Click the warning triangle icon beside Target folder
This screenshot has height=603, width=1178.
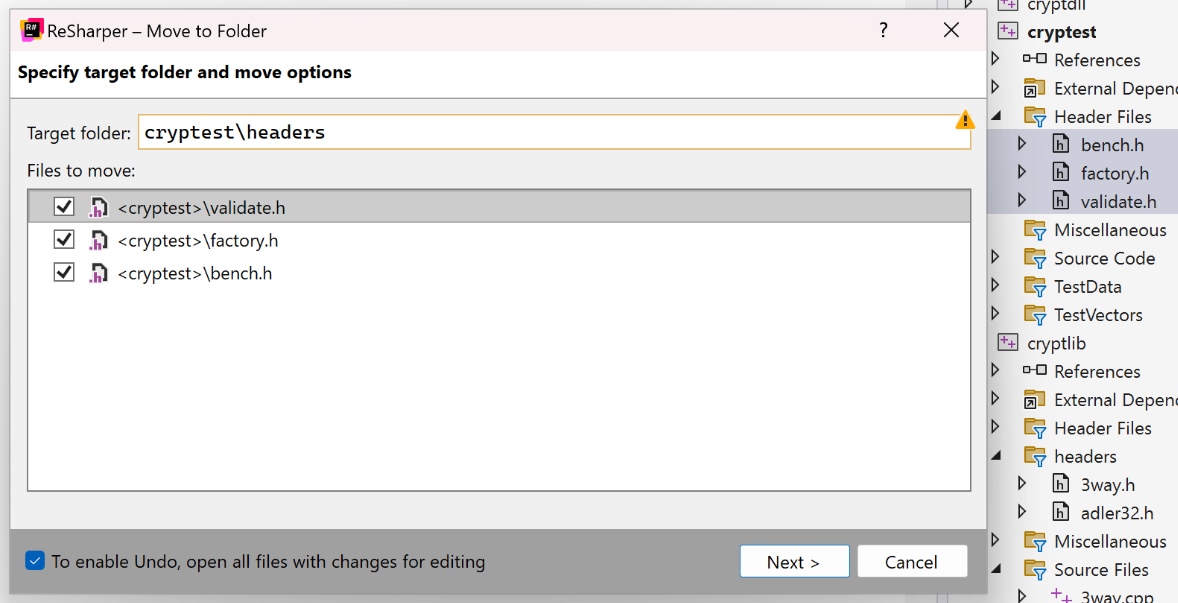[x=964, y=120]
